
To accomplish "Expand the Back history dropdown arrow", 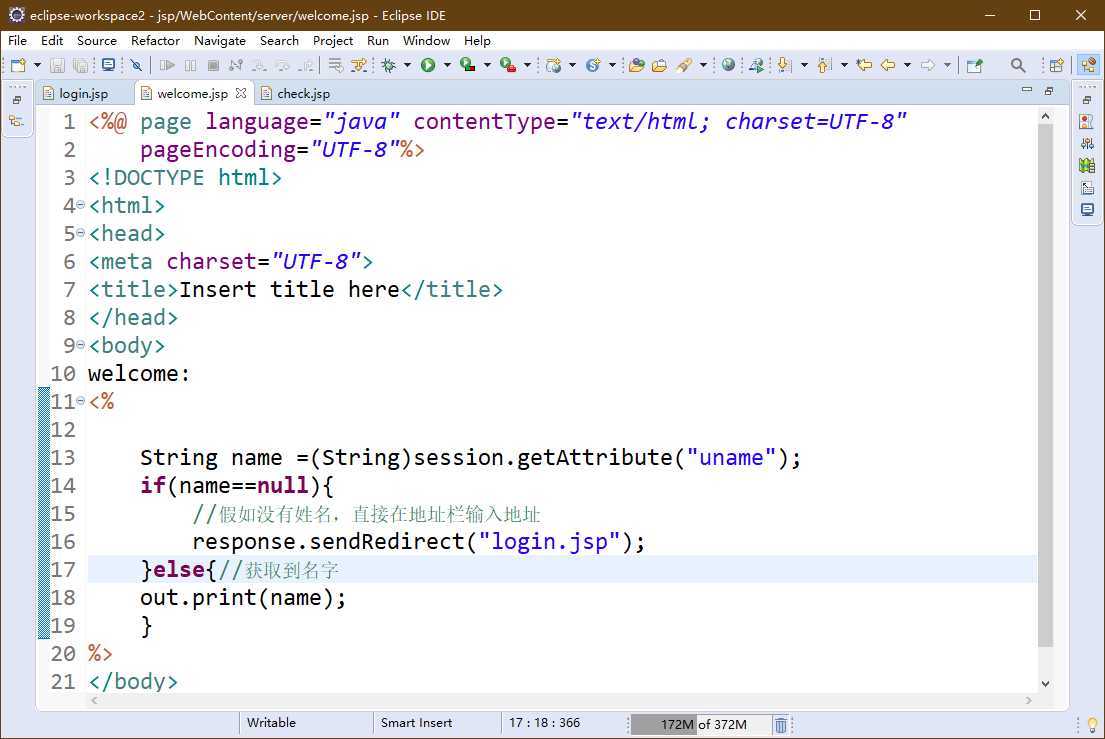I will [907, 66].
